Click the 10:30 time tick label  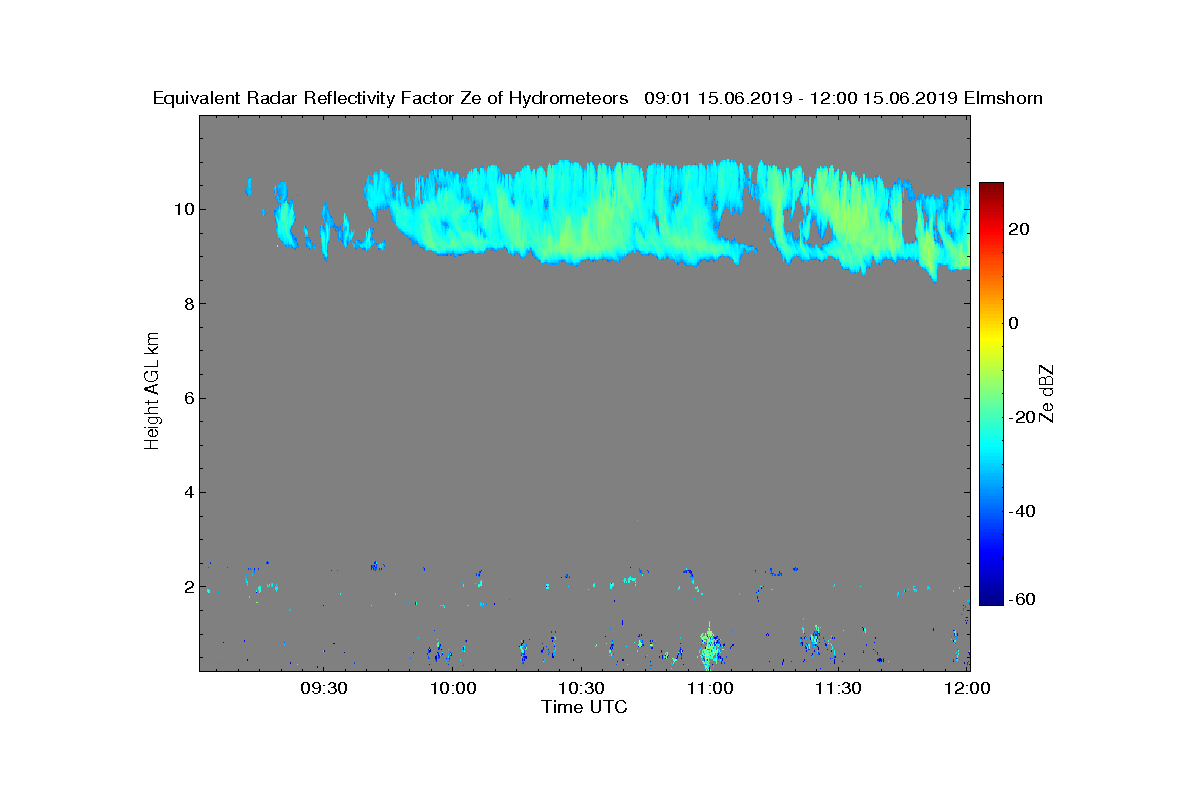[x=581, y=689]
